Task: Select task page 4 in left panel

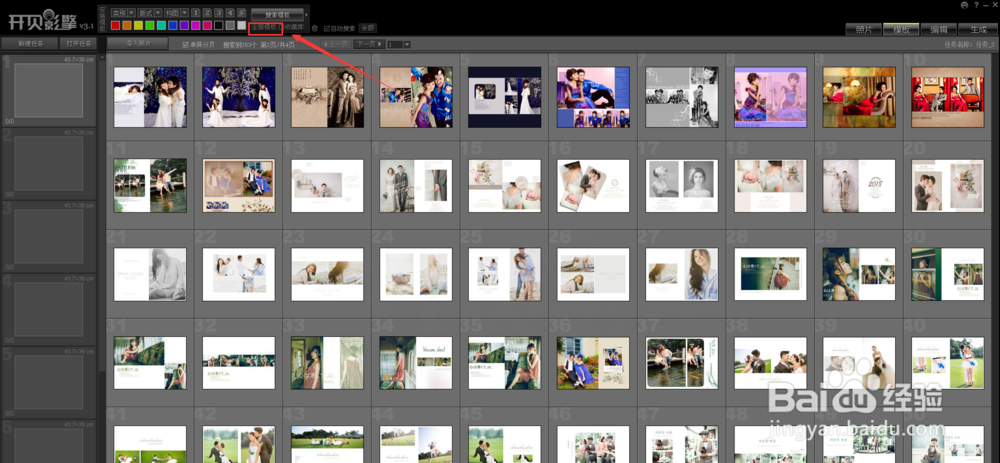Action: point(48,309)
